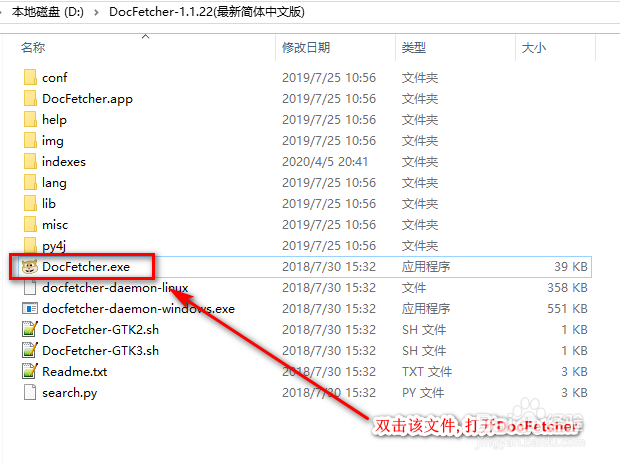The height and width of the screenshot is (464, 620).
Task: Select the search.py file name
Action: coord(69,393)
